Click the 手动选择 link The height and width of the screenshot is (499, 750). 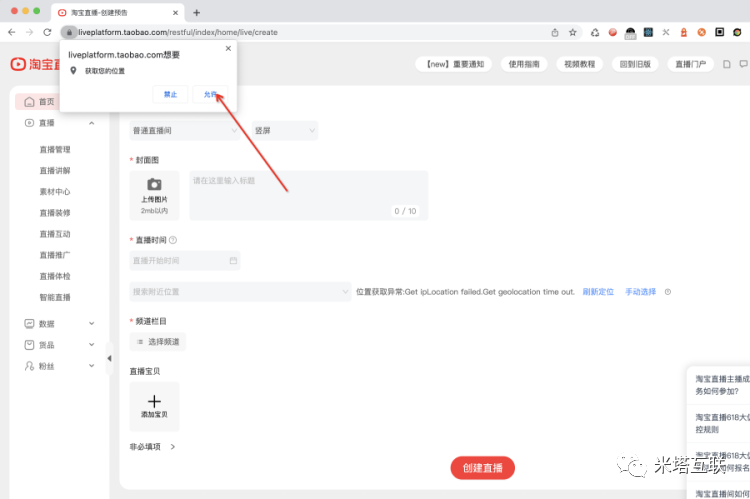pos(640,292)
